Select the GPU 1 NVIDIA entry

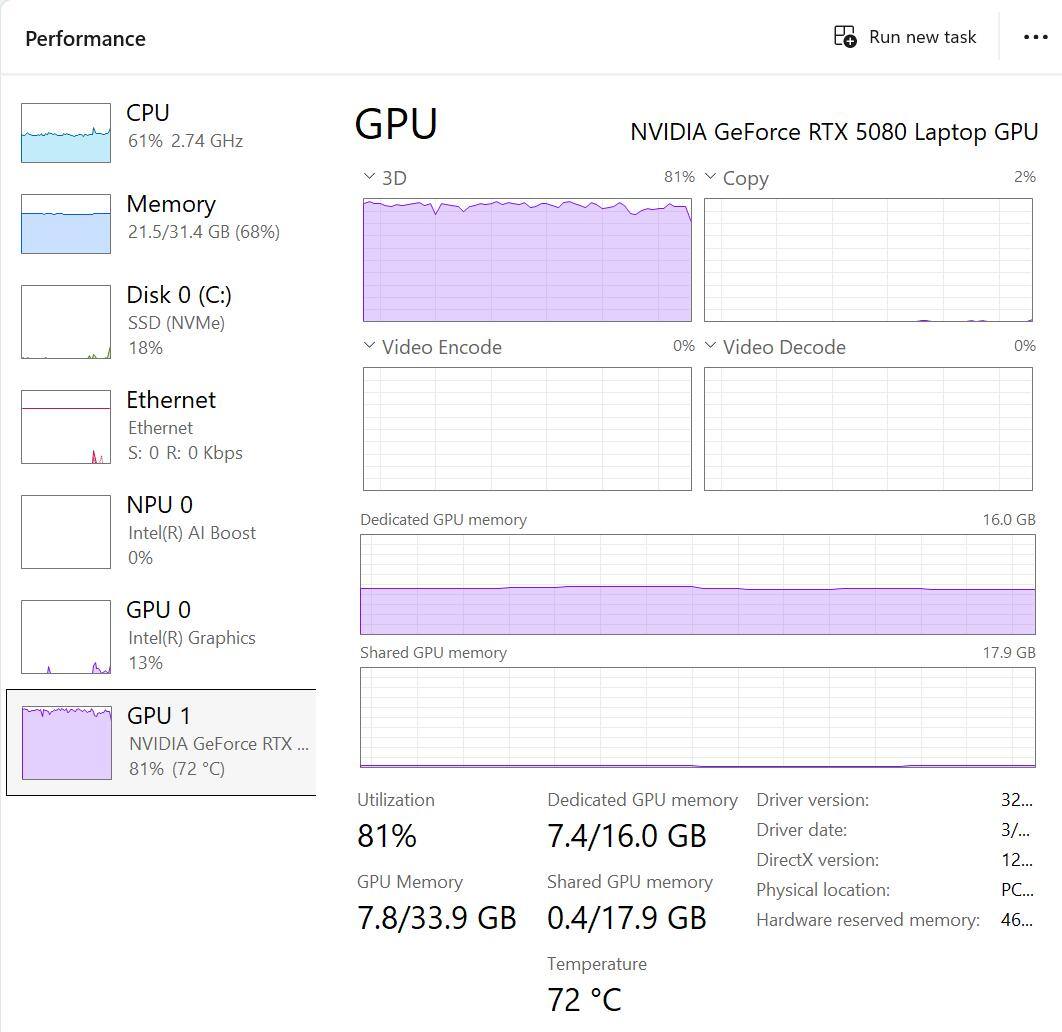[x=160, y=741]
